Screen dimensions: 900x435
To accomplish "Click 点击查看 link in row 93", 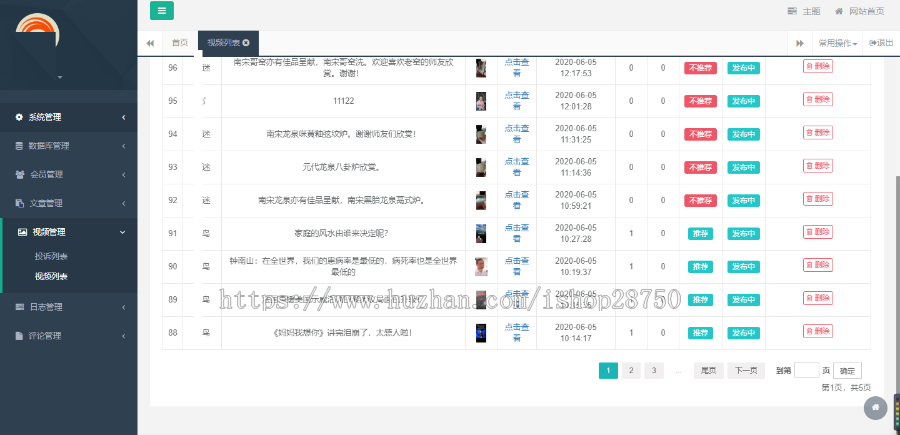I will (517, 167).
